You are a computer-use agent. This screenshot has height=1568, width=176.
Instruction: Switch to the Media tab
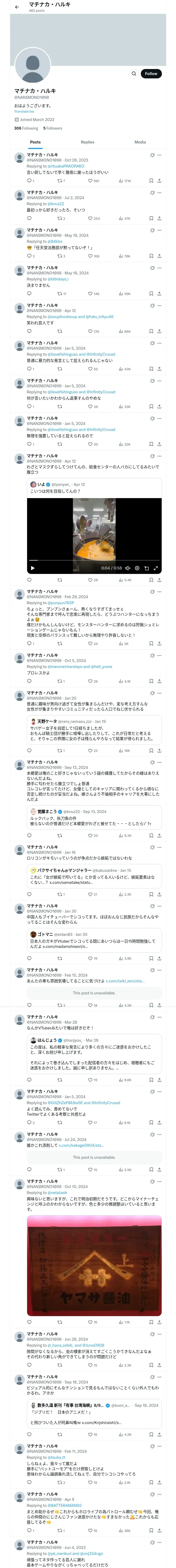pyautogui.click(x=140, y=142)
